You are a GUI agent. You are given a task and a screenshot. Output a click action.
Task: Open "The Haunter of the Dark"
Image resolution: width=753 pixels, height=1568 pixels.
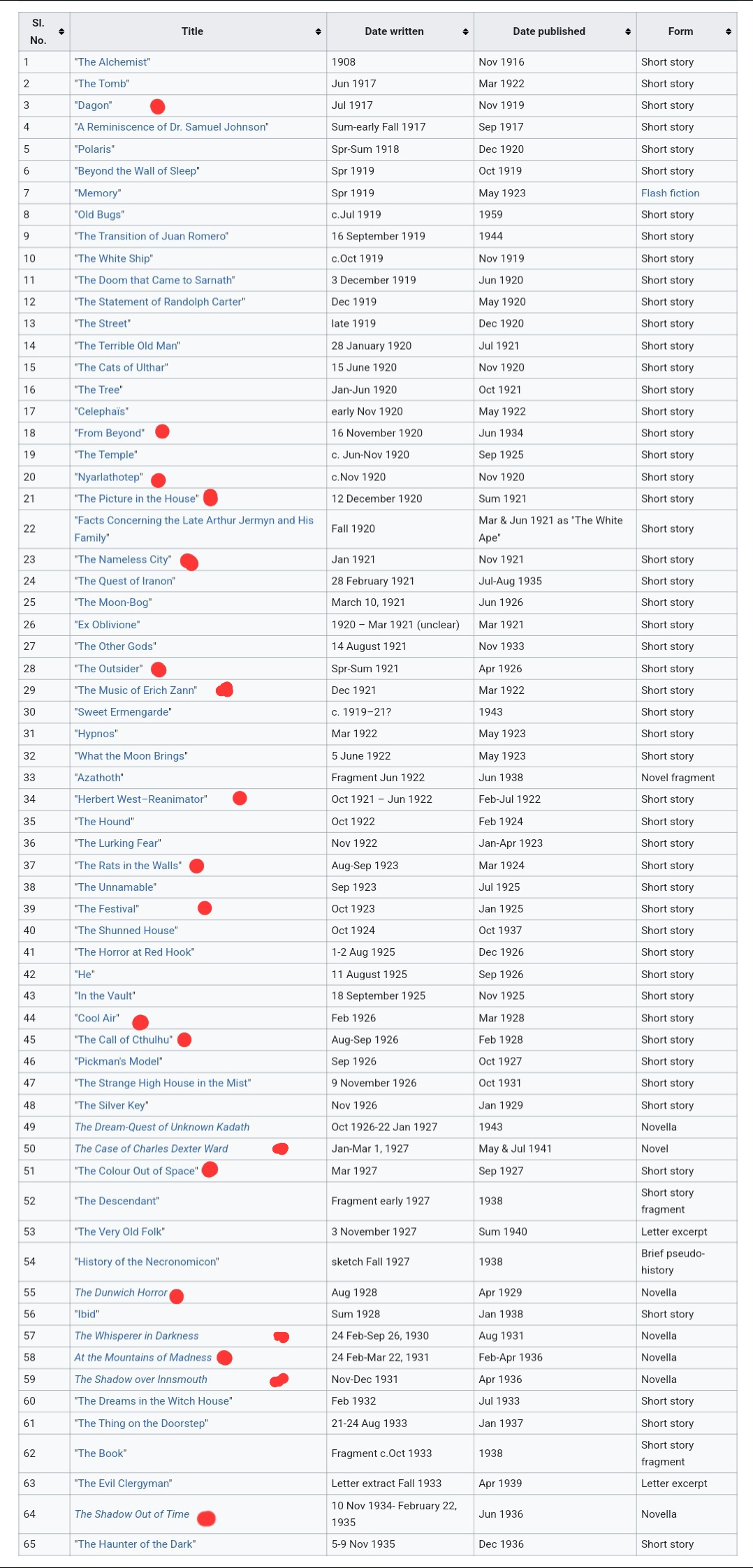[x=136, y=1544]
